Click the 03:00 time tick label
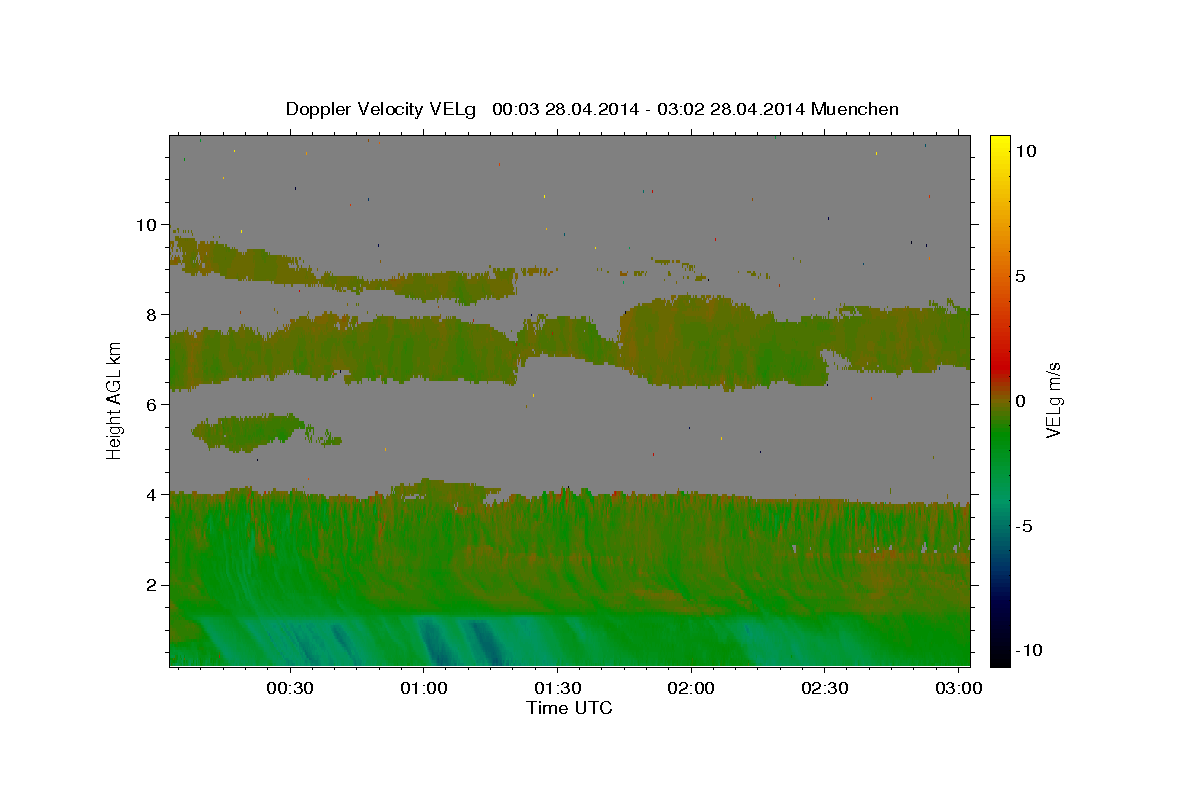 tap(958, 688)
